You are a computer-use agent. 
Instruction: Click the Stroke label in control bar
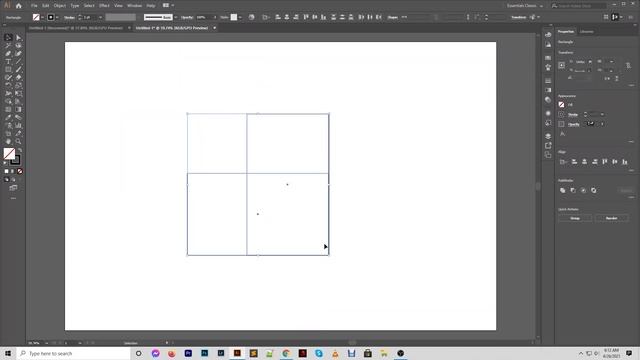click(69, 17)
